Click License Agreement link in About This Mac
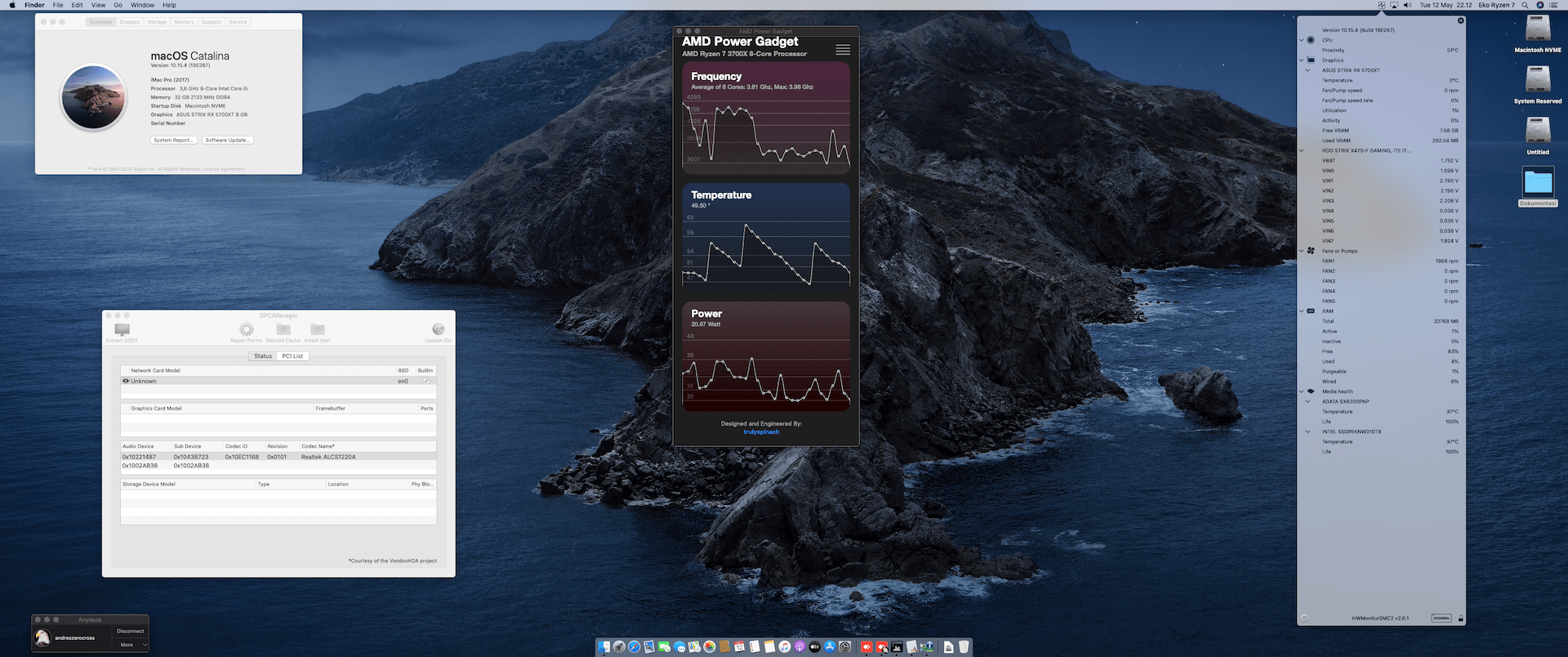The width and height of the screenshot is (1568, 657). pos(224,169)
